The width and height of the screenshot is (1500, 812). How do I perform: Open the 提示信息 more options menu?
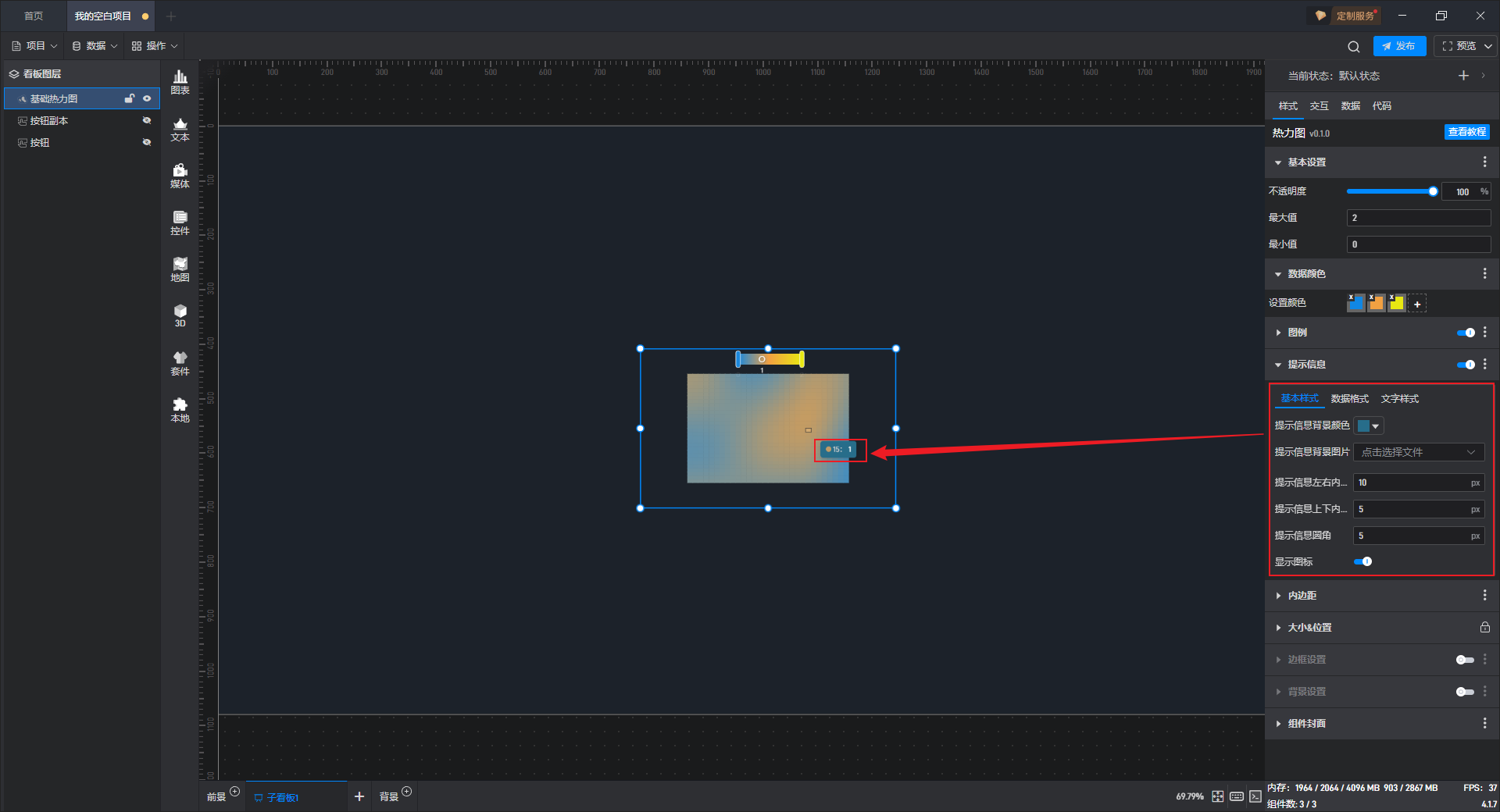click(1484, 364)
